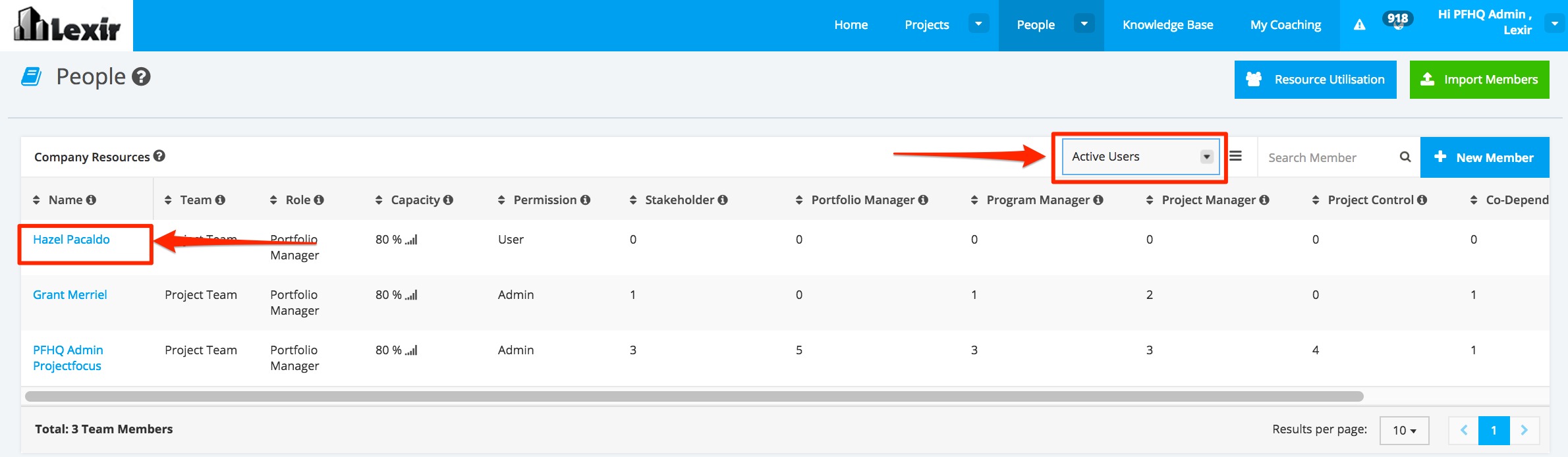Sort by Stakeholder column arrows
Image resolution: width=1568 pixels, height=457 pixels.
[633, 200]
